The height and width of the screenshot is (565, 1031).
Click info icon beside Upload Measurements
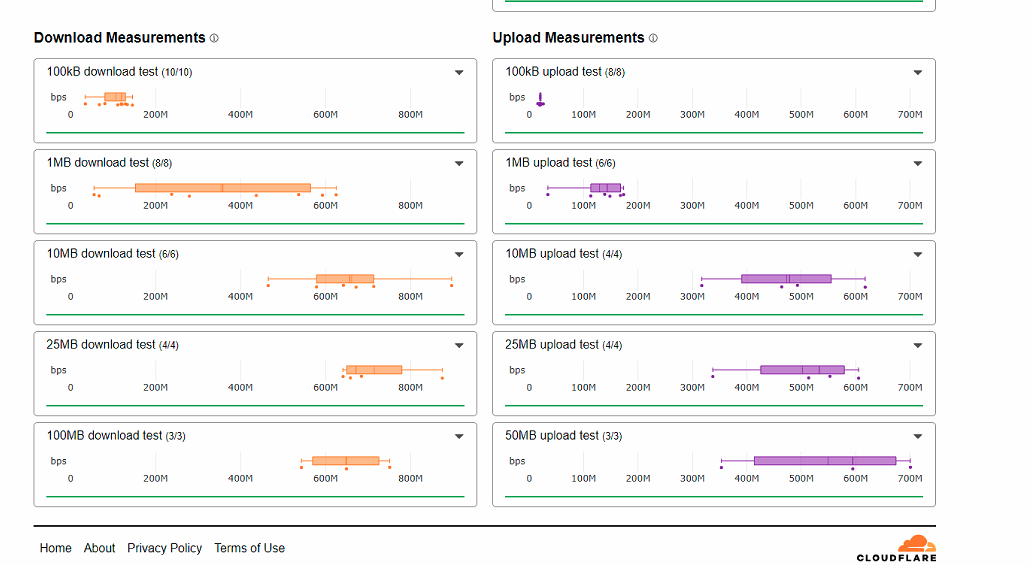(x=653, y=38)
